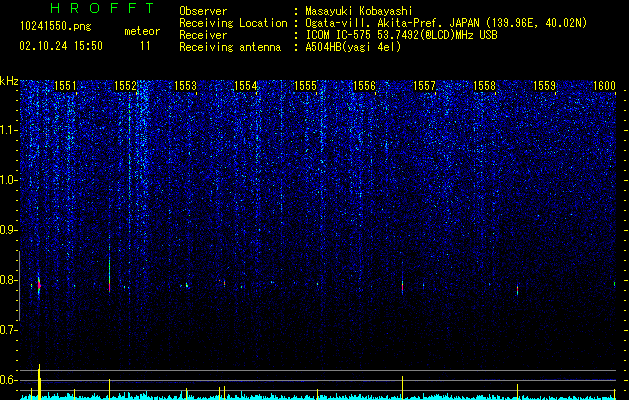Click the observer name Masayuki Kobayashi
This screenshot has height=400, width=629.
(359, 11)
